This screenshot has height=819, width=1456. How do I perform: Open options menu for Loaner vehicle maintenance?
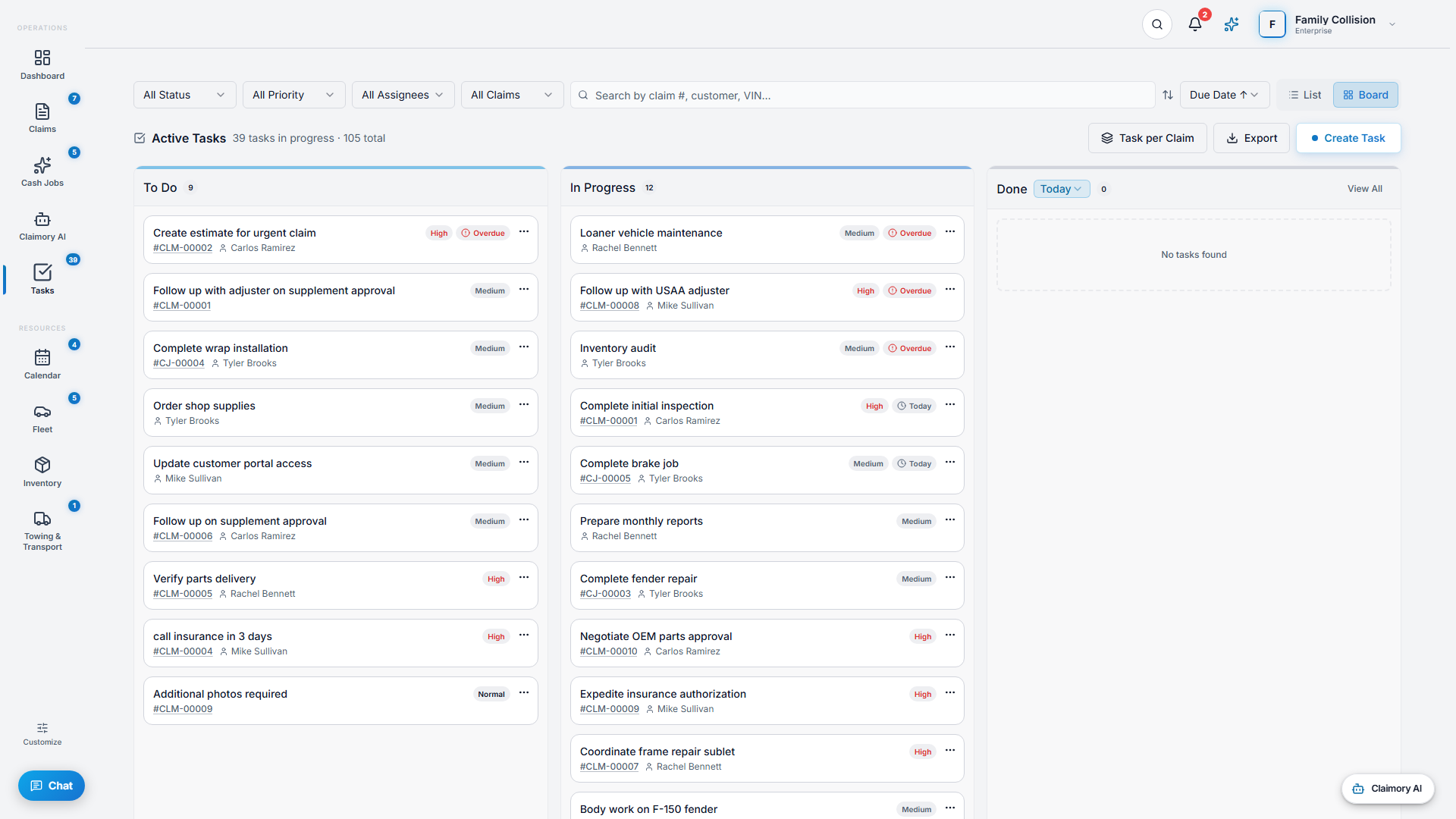tap(950, 232)
